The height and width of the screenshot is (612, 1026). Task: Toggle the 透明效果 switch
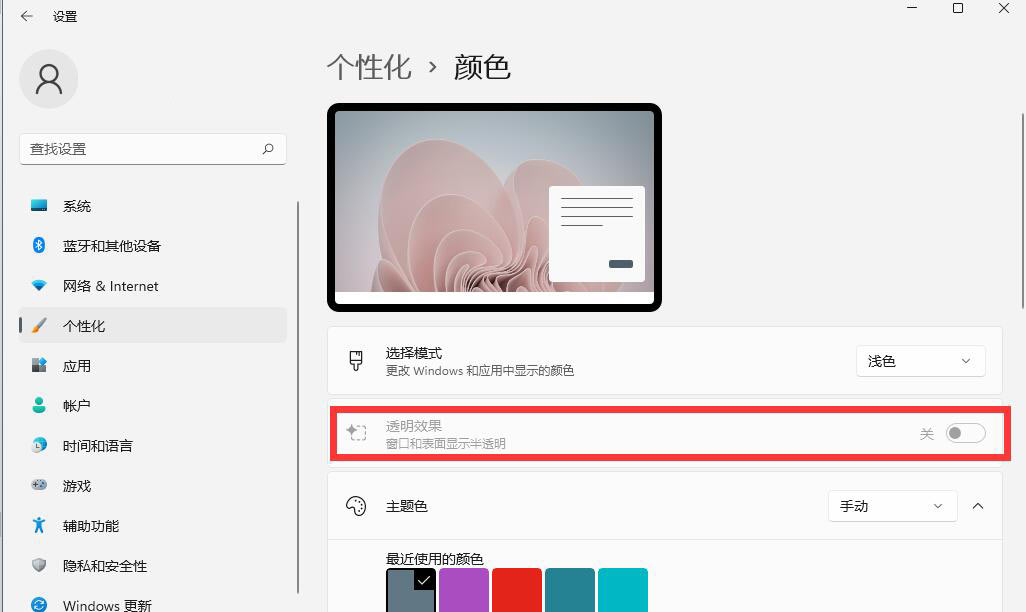click(966, 433)
